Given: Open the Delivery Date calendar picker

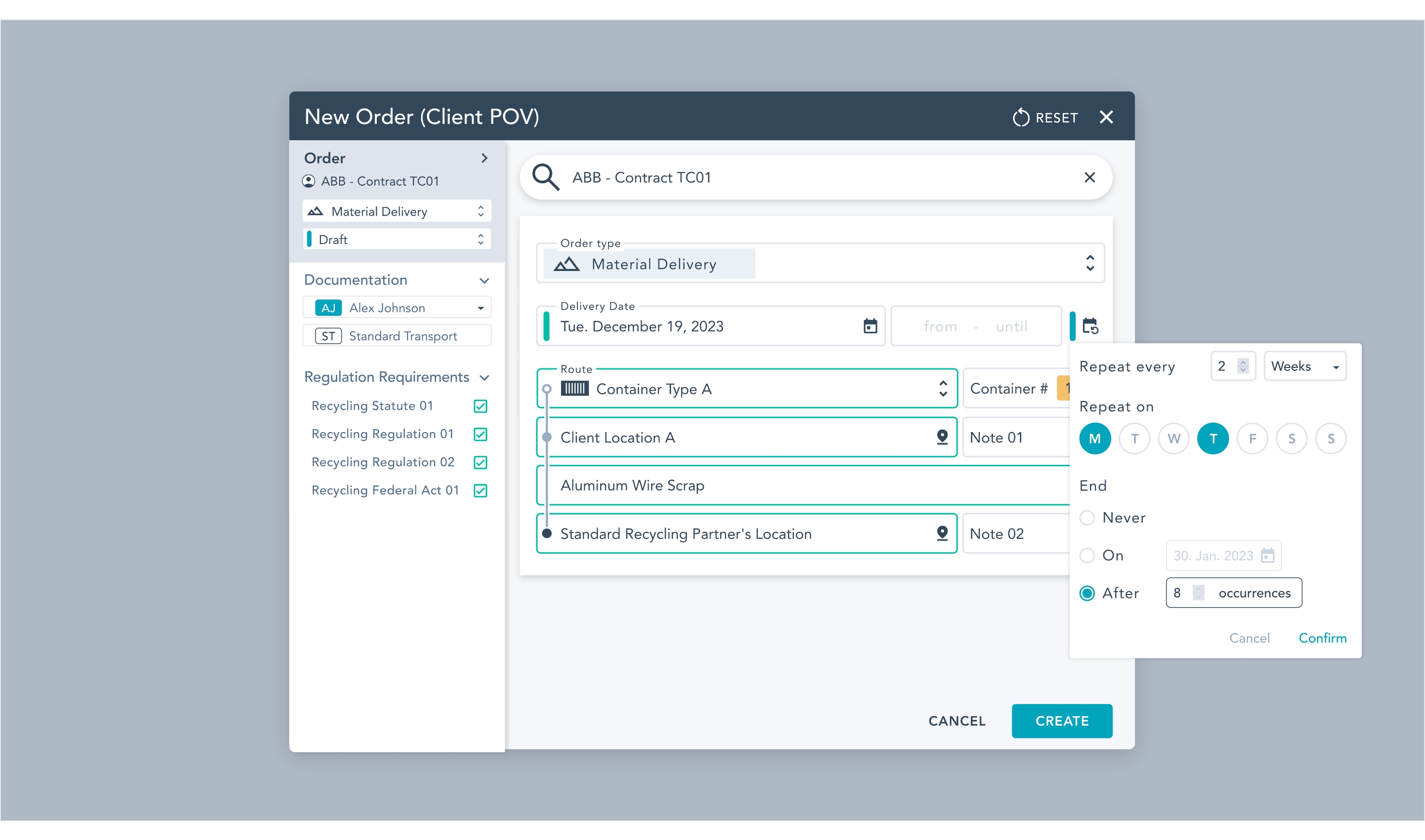Looking at the screenshot, I should 870,326.
